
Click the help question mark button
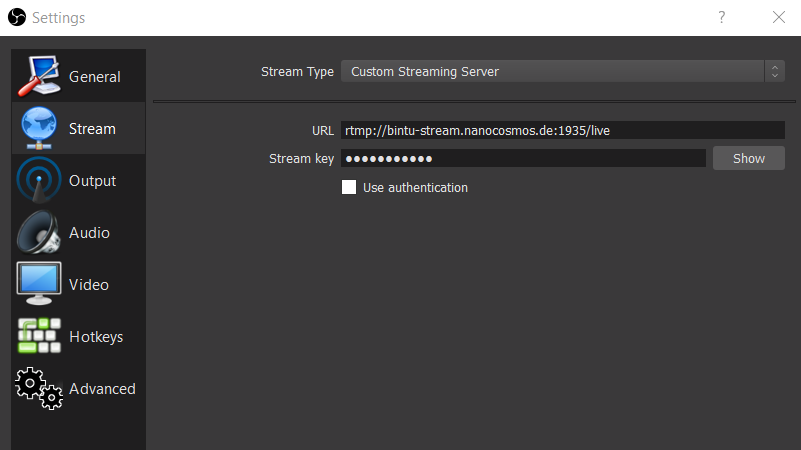721,17
